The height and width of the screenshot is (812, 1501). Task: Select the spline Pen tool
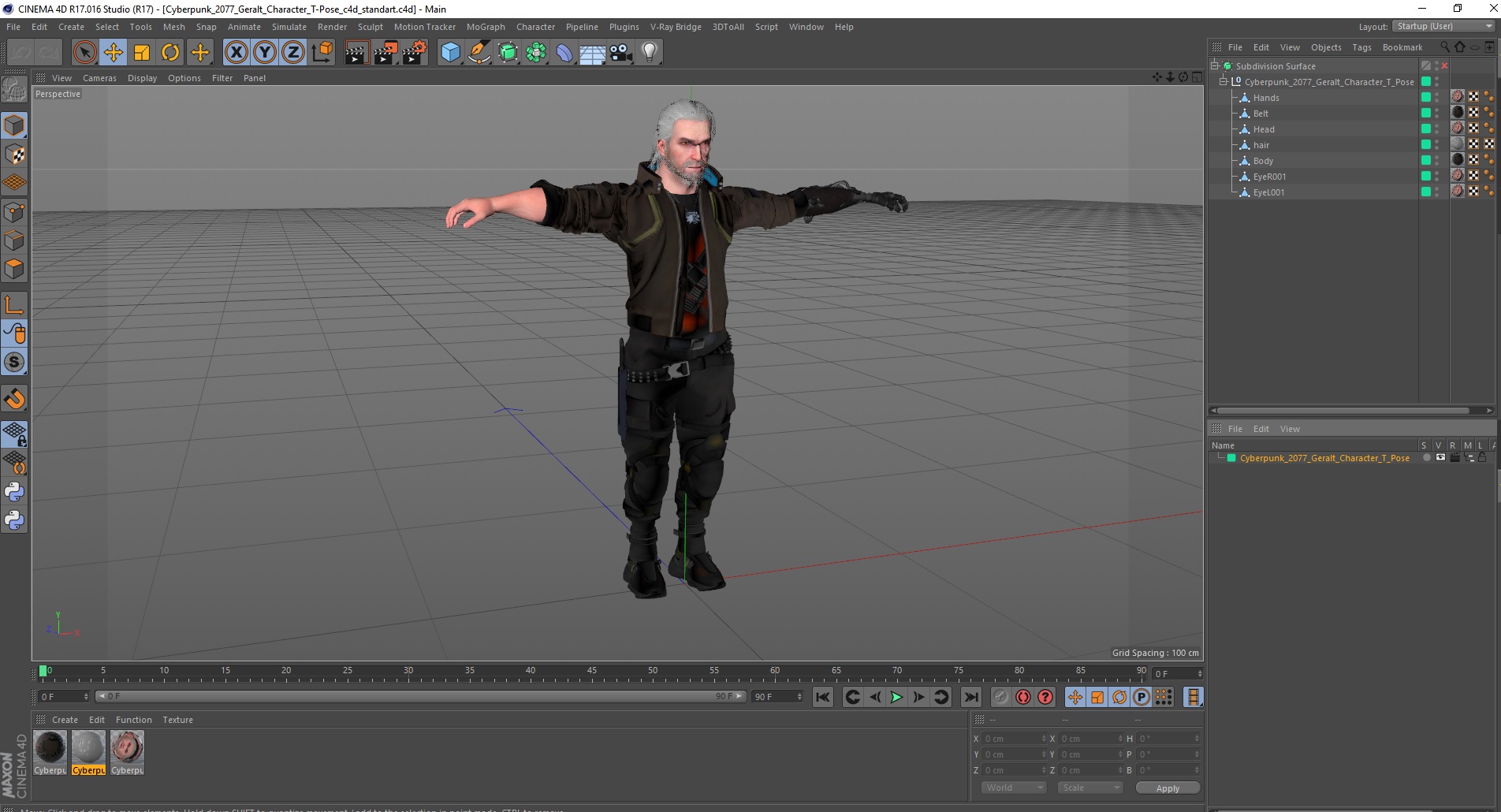click(x=479, y=53)
